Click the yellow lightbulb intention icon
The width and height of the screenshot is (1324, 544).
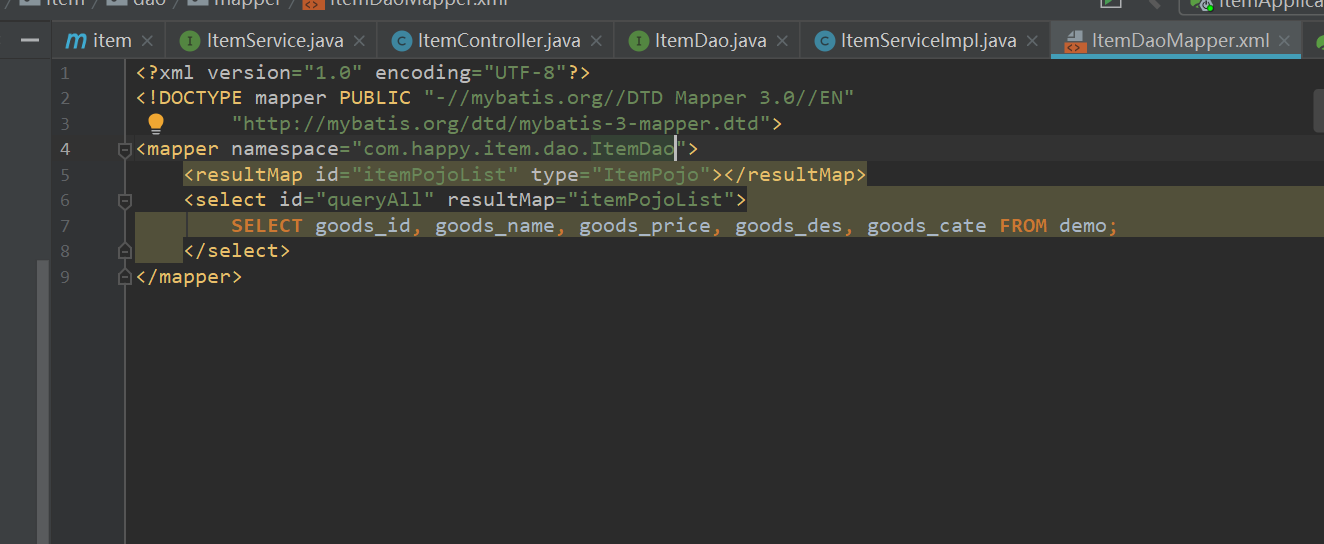[x=155, y=124]
